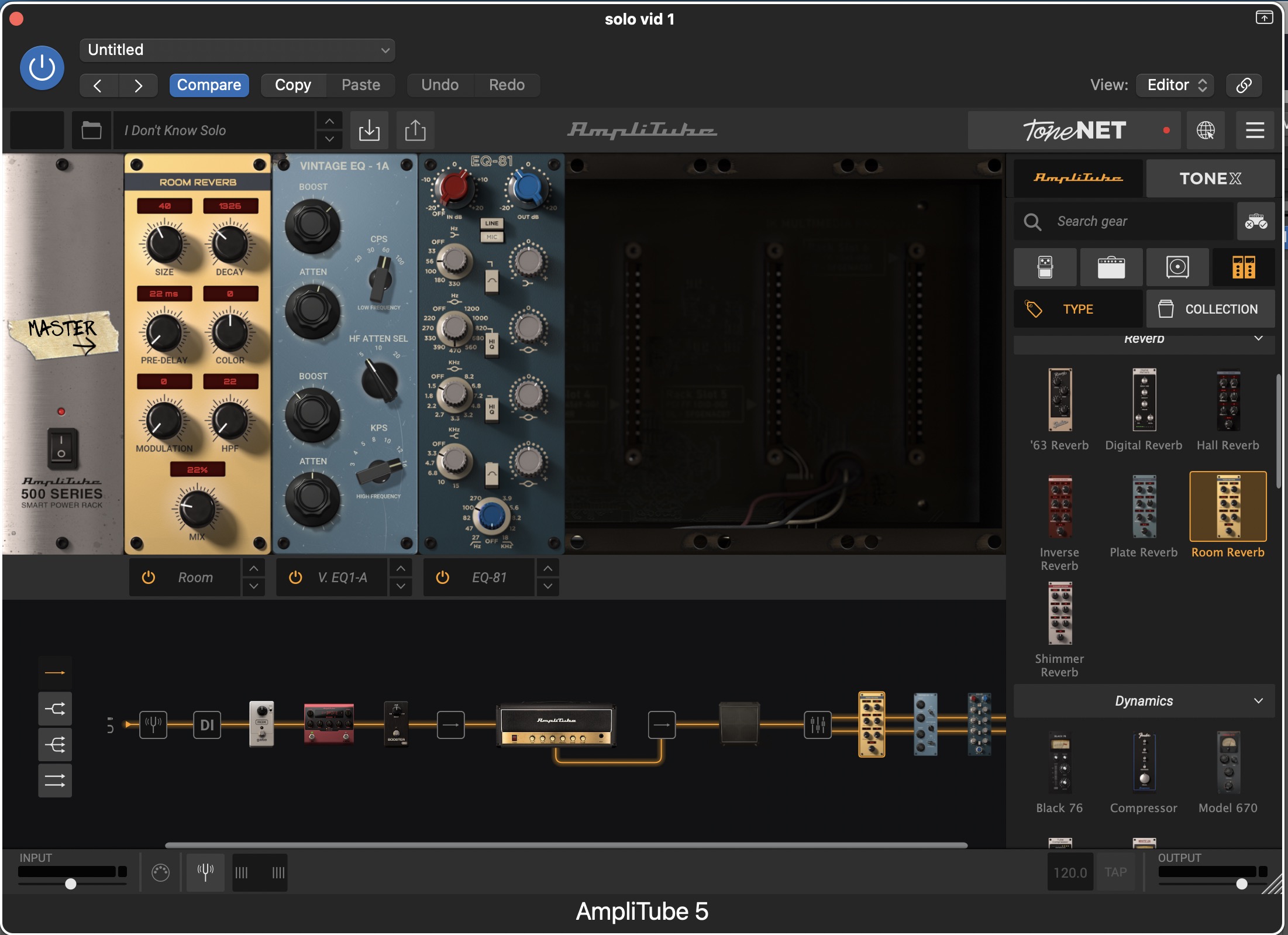The width and height of the screenshot is (1288, 935).
Task: Select the TYPE filter tab
Action: [1078, 309]
